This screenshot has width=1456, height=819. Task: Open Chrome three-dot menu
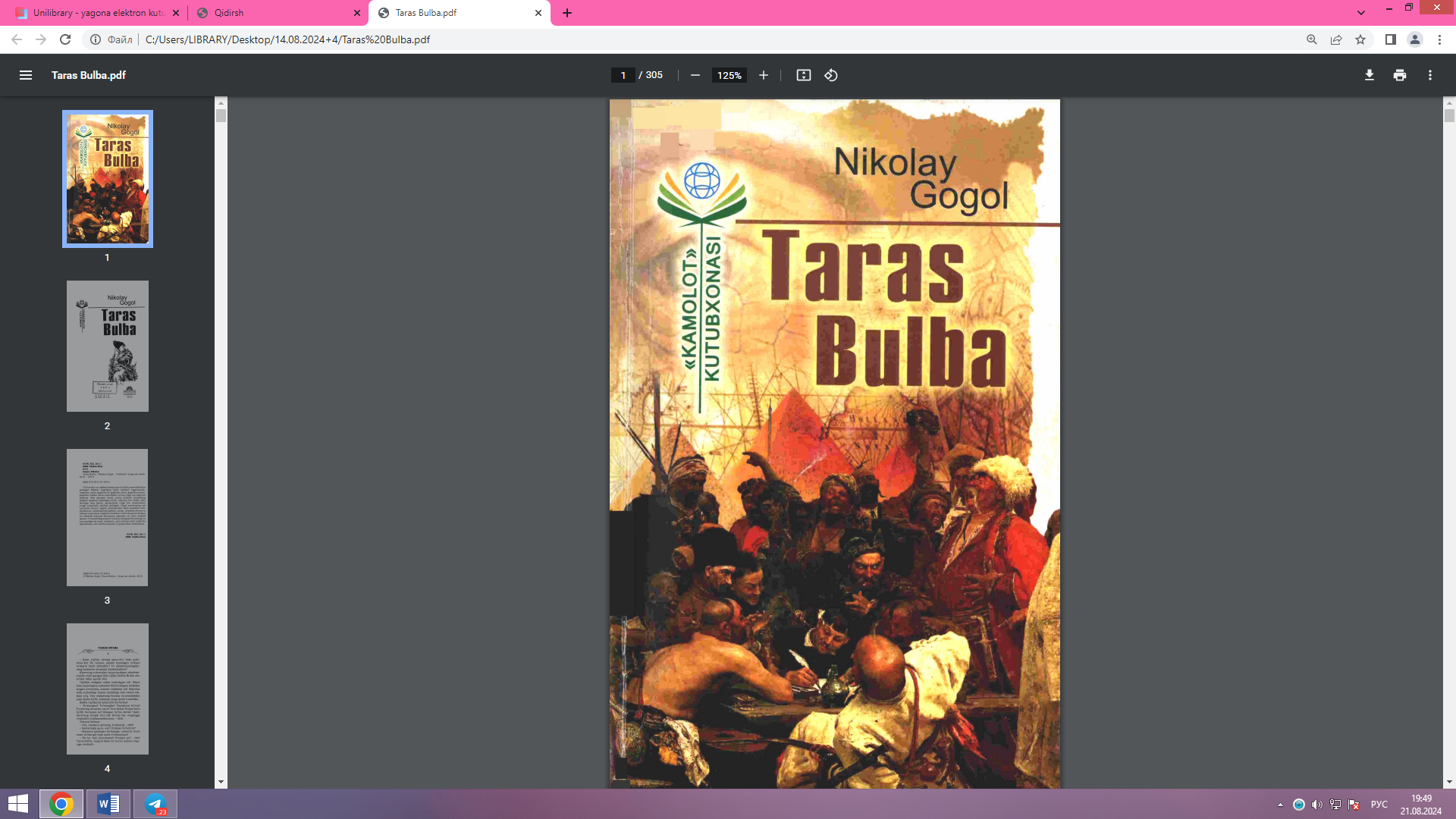[1439, 39]
